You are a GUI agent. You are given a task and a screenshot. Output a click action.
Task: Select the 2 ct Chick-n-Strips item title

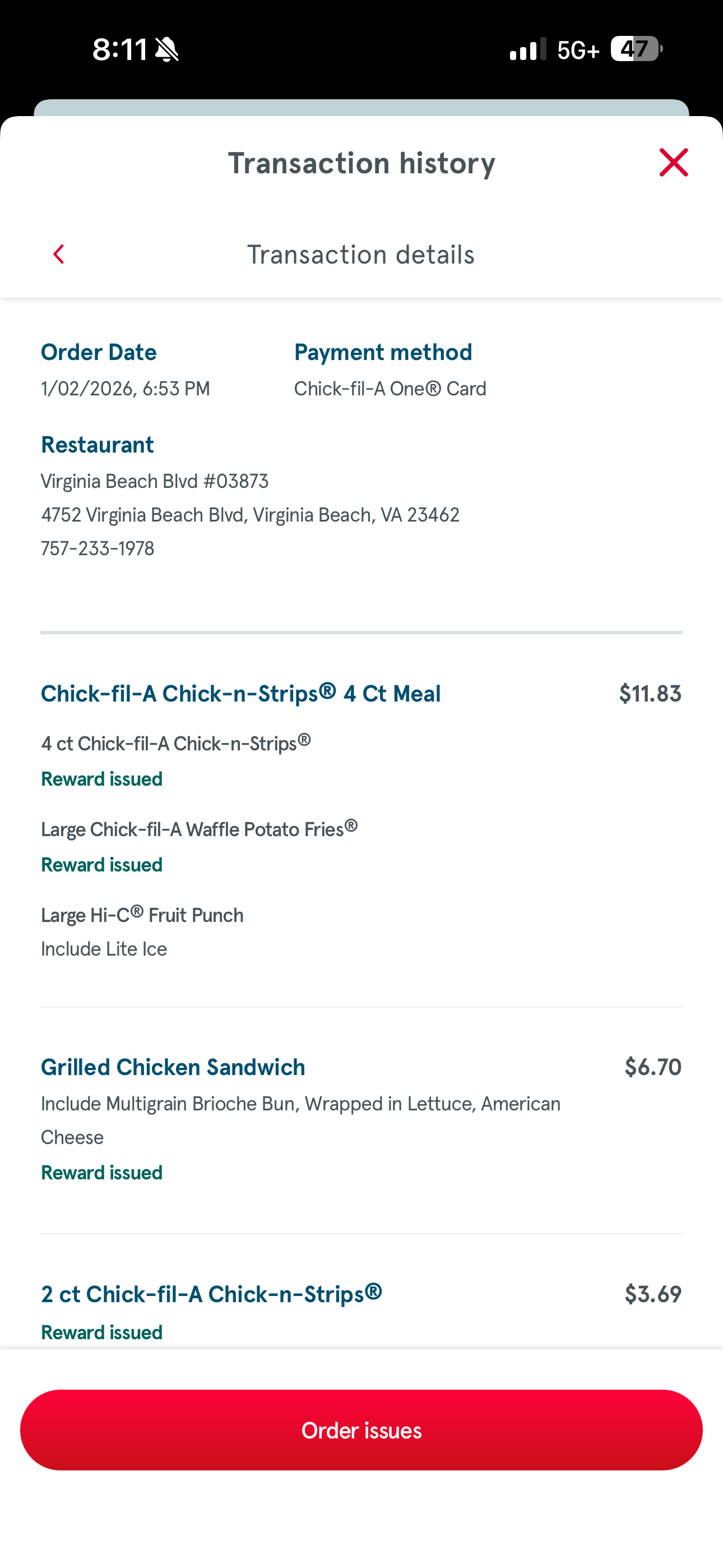click(x=211, y=1293)
